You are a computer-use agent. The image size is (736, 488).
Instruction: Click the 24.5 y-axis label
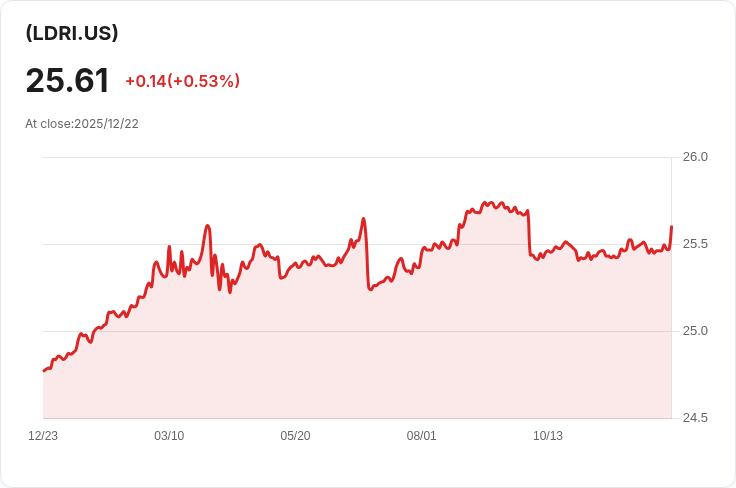point(695,418)
